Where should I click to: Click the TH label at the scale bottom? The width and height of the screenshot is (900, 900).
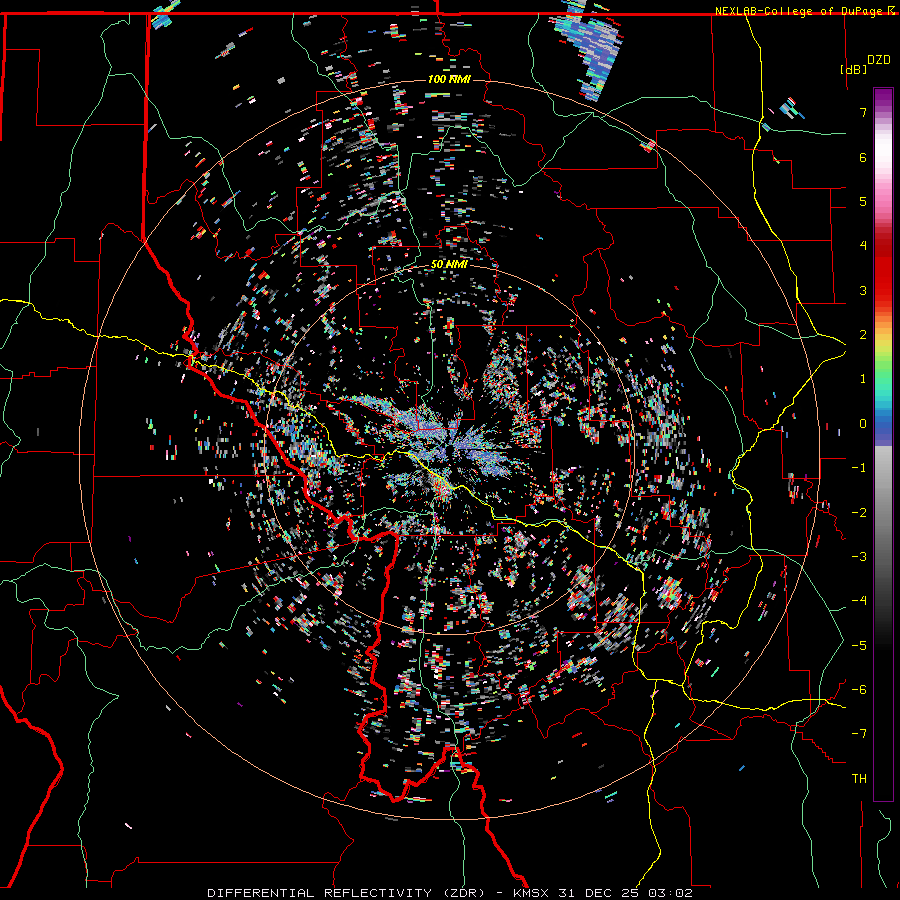pyautogui.click(x=859, y=778)
